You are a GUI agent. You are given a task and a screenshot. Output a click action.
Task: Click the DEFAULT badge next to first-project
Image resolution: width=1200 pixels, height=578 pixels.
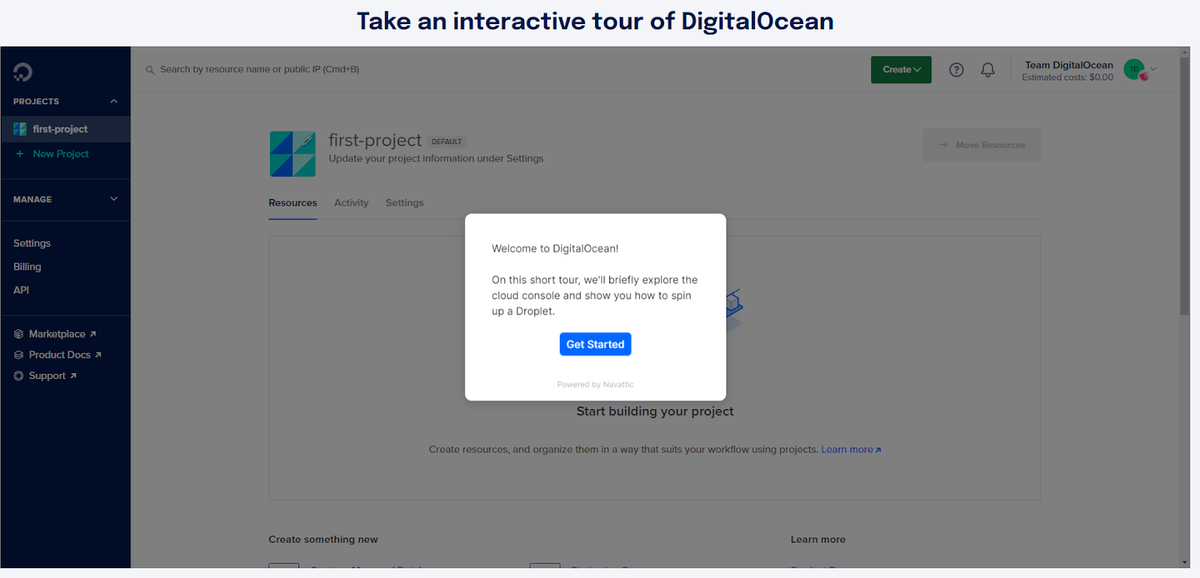(x=446, y=142)
